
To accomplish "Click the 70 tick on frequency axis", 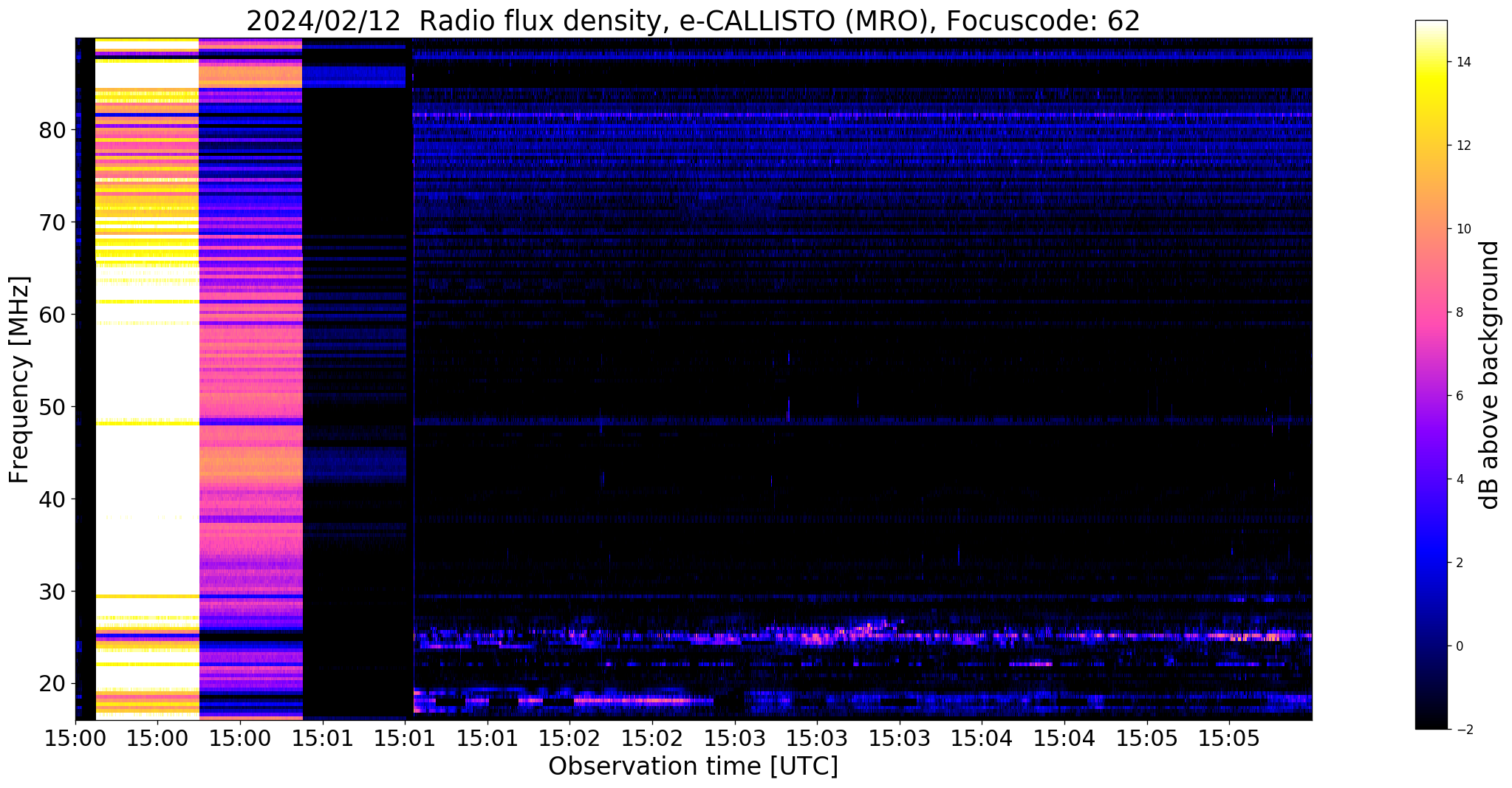I will pyautogui.click(x=52, y=223).
